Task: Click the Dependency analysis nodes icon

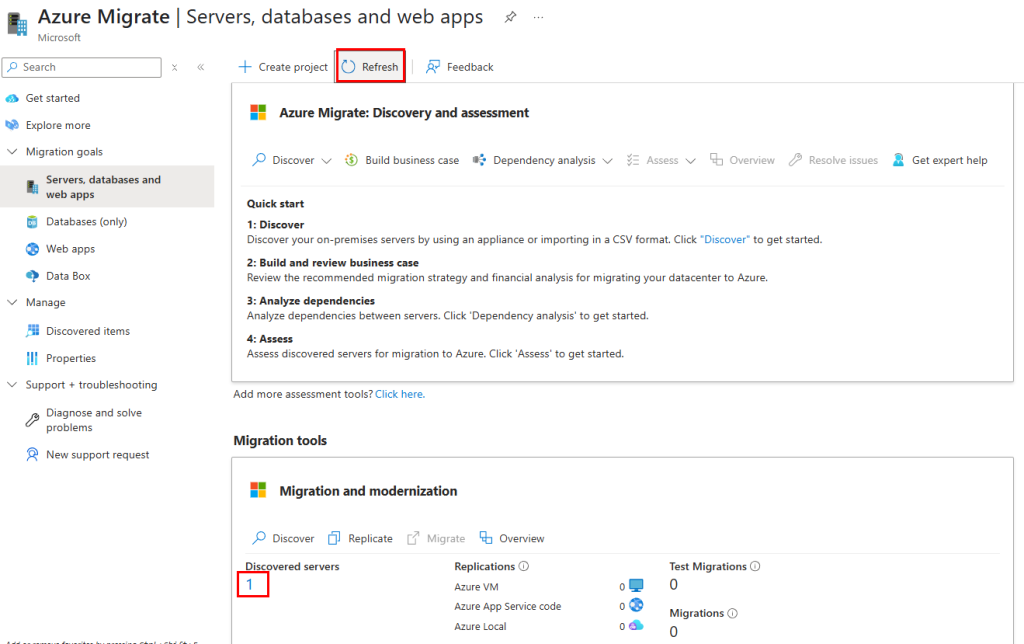Action: click(479, 160)
